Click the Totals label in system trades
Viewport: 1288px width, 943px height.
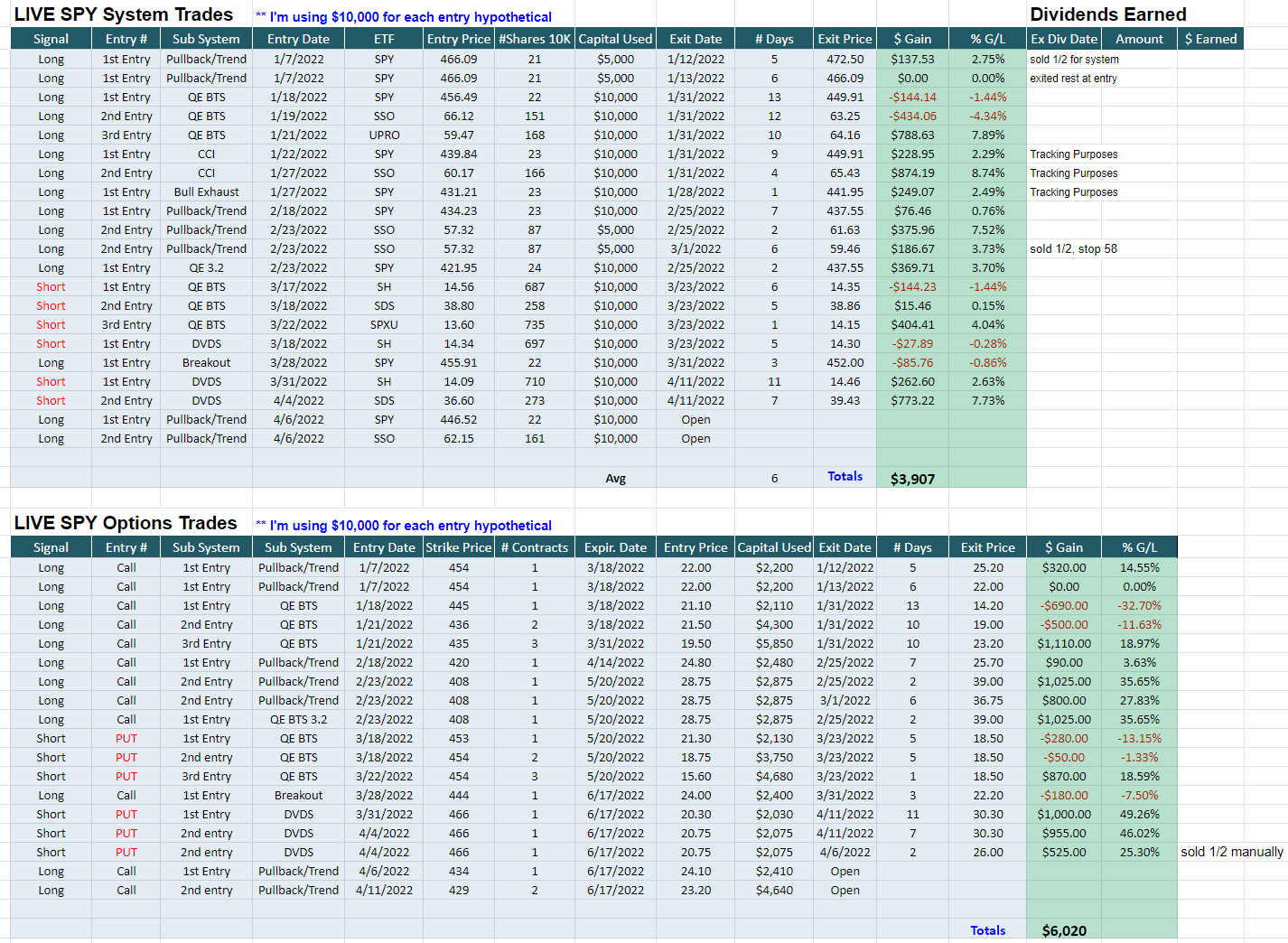coord(845,476)
